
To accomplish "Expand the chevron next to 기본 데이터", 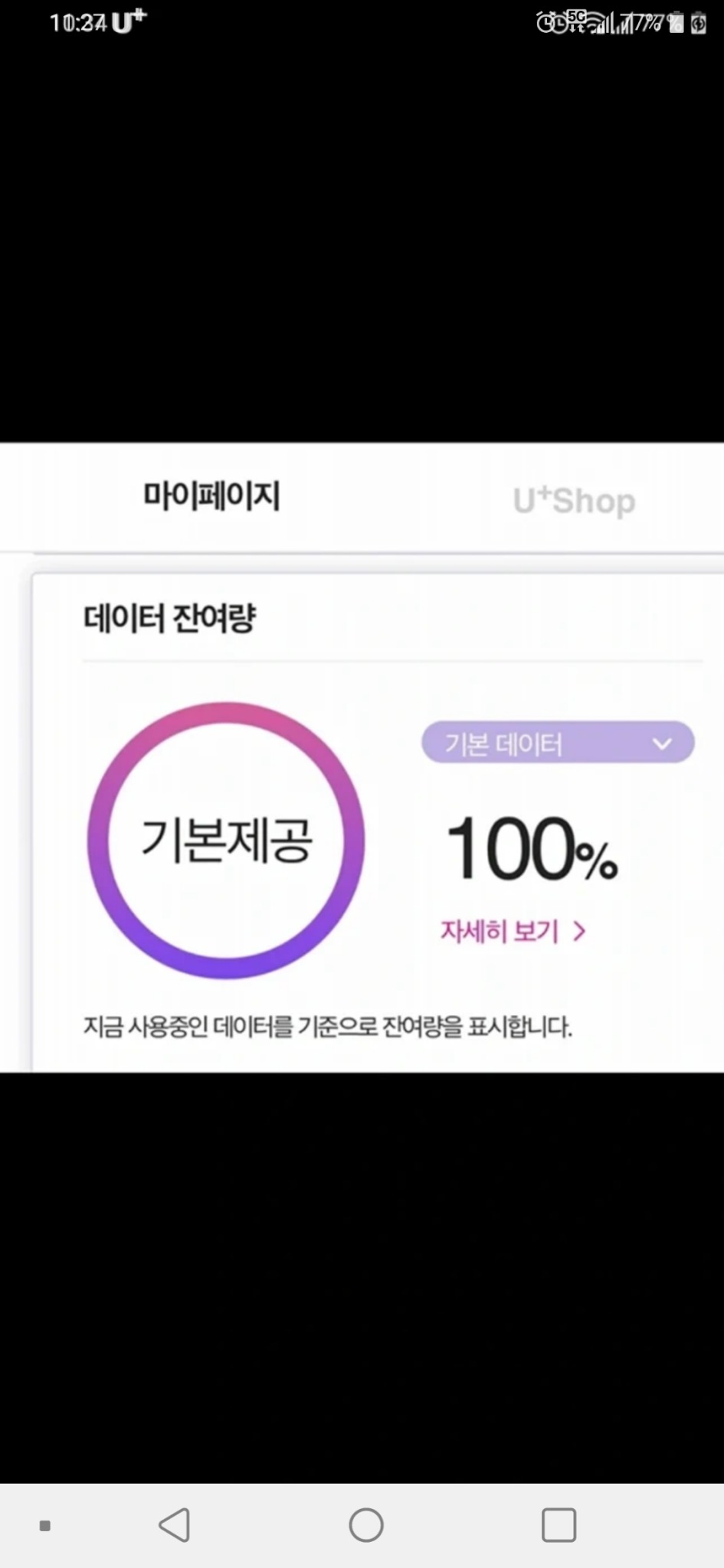I will click(x=660, y=742).
